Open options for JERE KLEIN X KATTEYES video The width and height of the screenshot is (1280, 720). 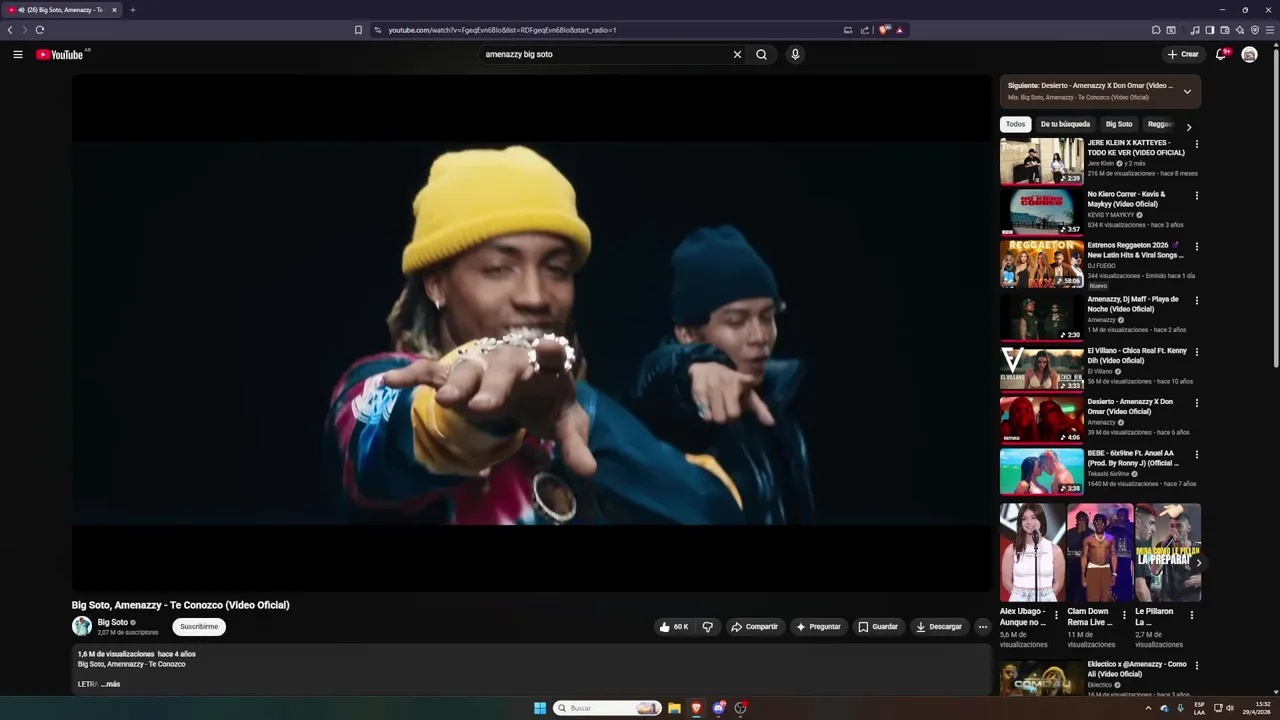tap(1196, 144)
